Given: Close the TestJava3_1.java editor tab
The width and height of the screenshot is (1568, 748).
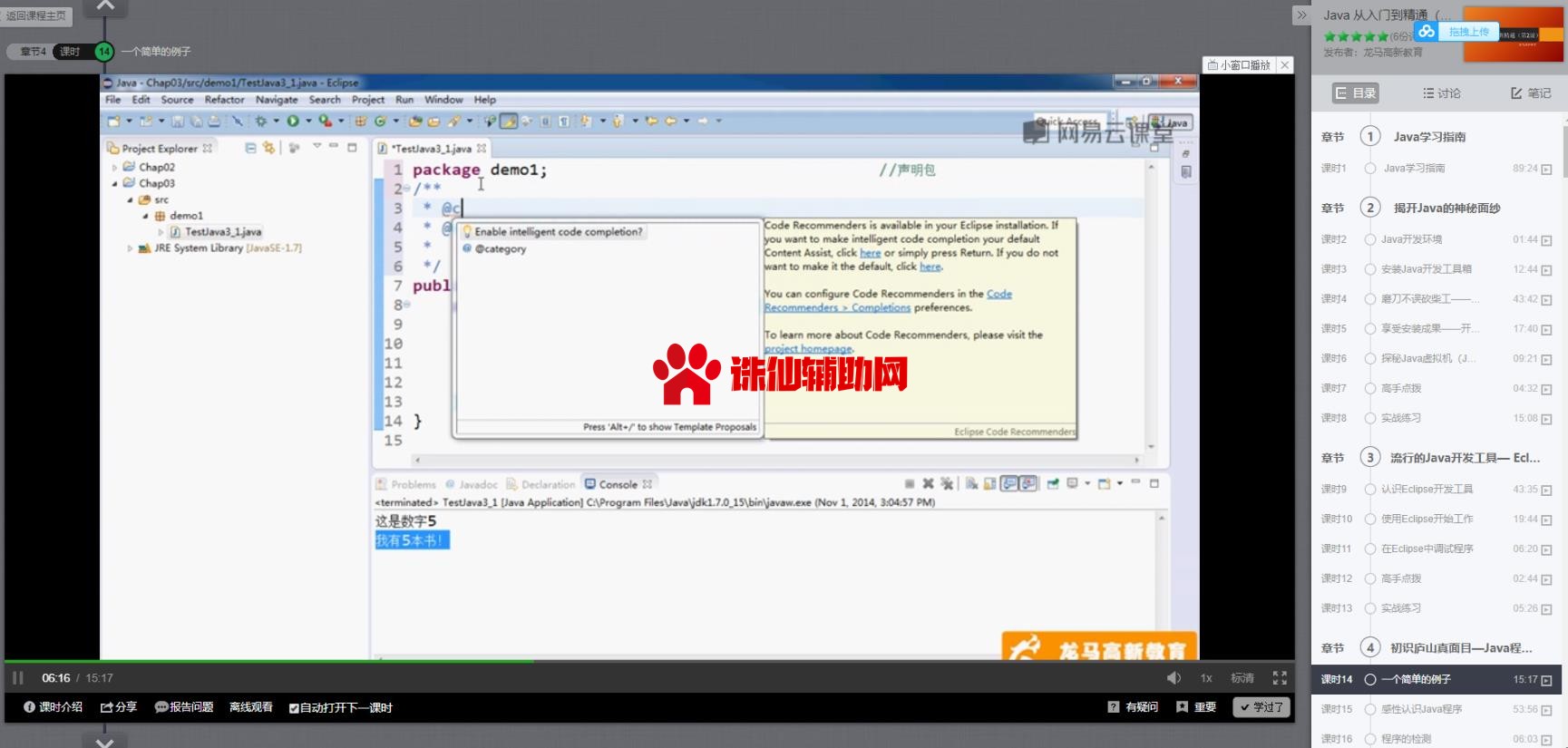Looking at the screenshot, I should [482, 148].
